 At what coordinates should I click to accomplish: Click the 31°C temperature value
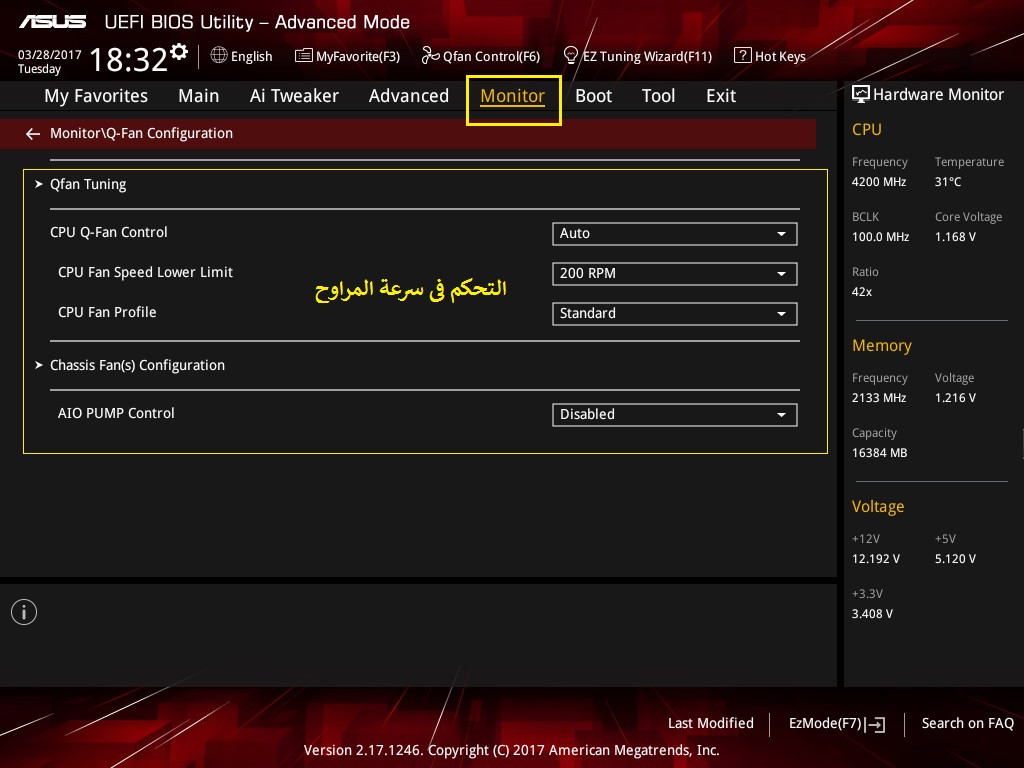[948, 182]
